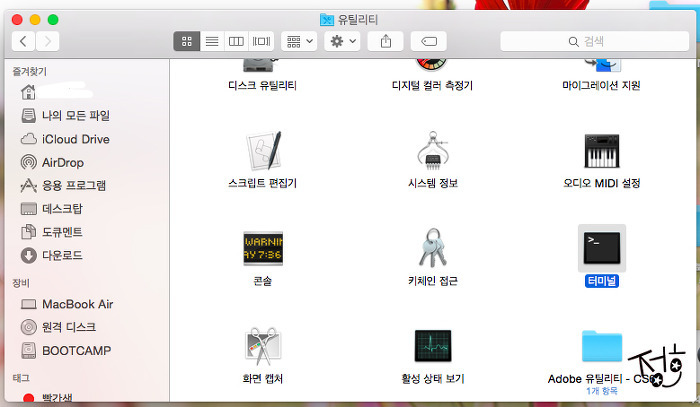
Task: Open the 터미널 (Terminal) app icon
Action: point(602,248)
